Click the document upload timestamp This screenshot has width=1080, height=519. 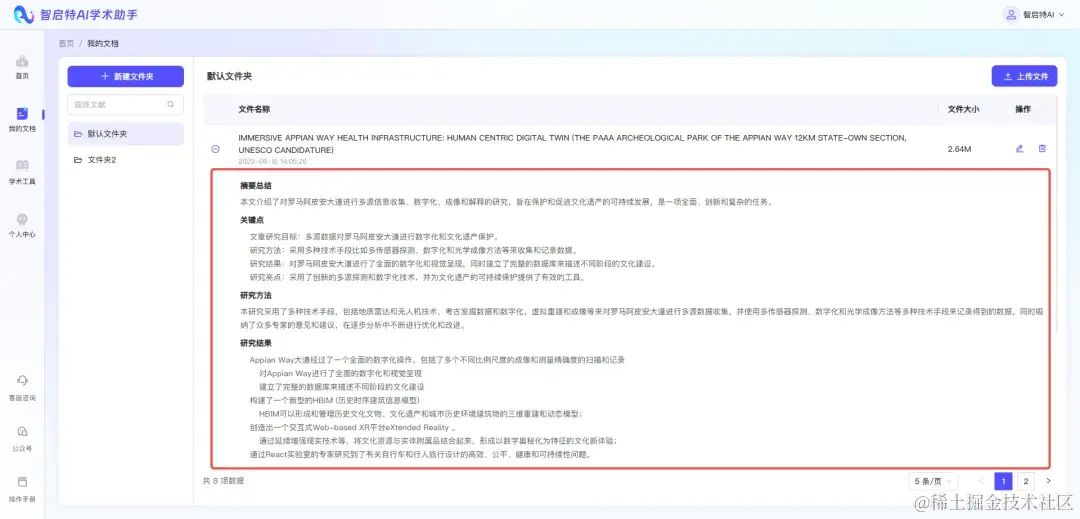(x=272, y=161)
